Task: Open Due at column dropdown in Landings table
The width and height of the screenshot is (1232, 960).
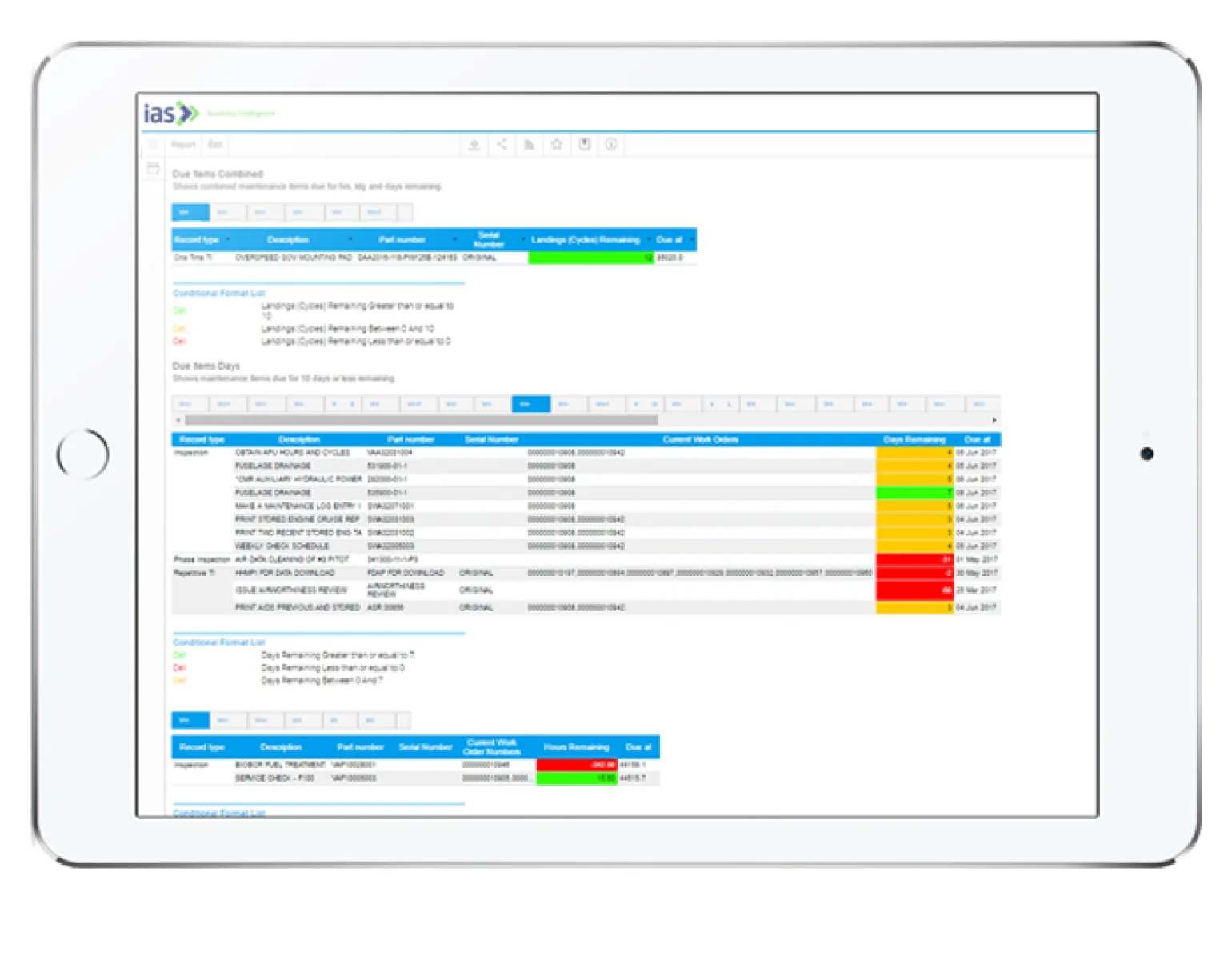Action: click(691, 240)
